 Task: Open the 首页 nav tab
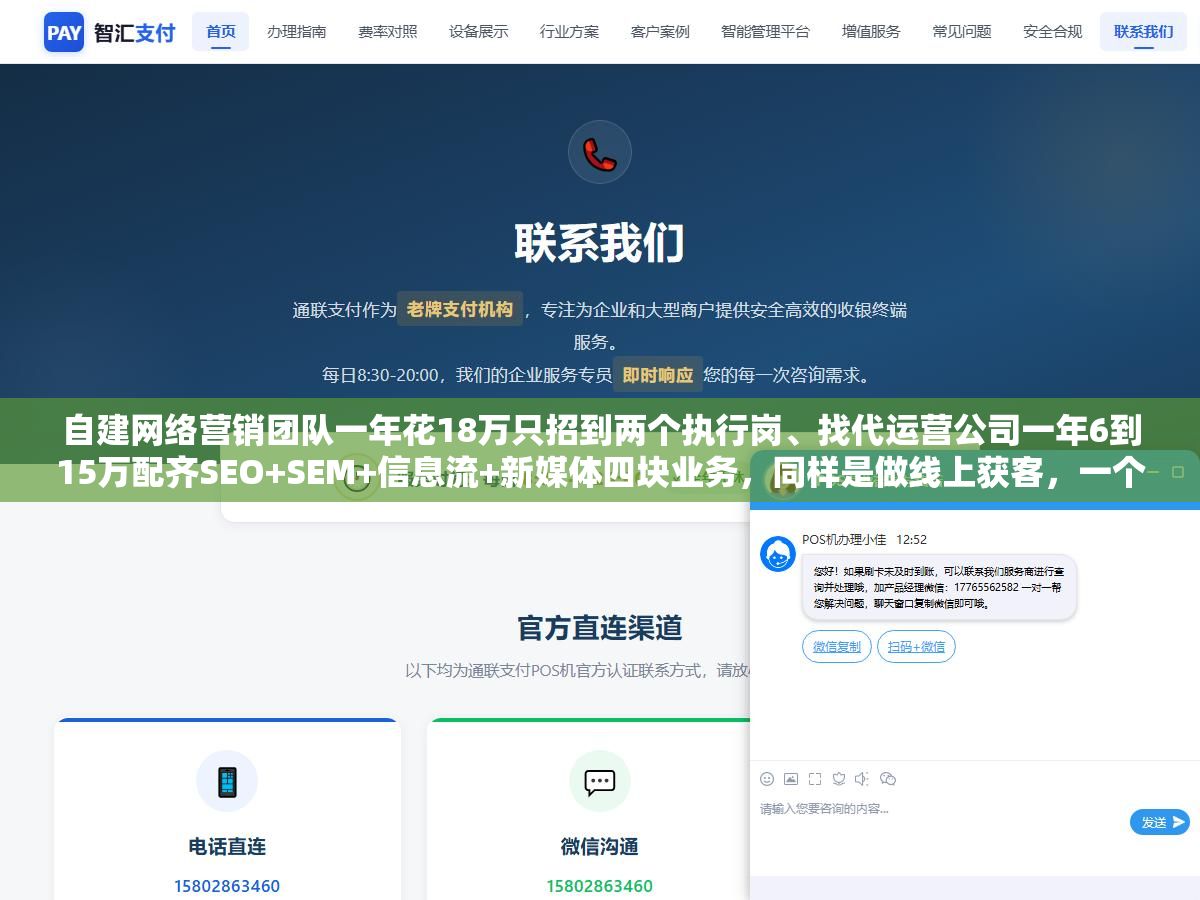221,32
